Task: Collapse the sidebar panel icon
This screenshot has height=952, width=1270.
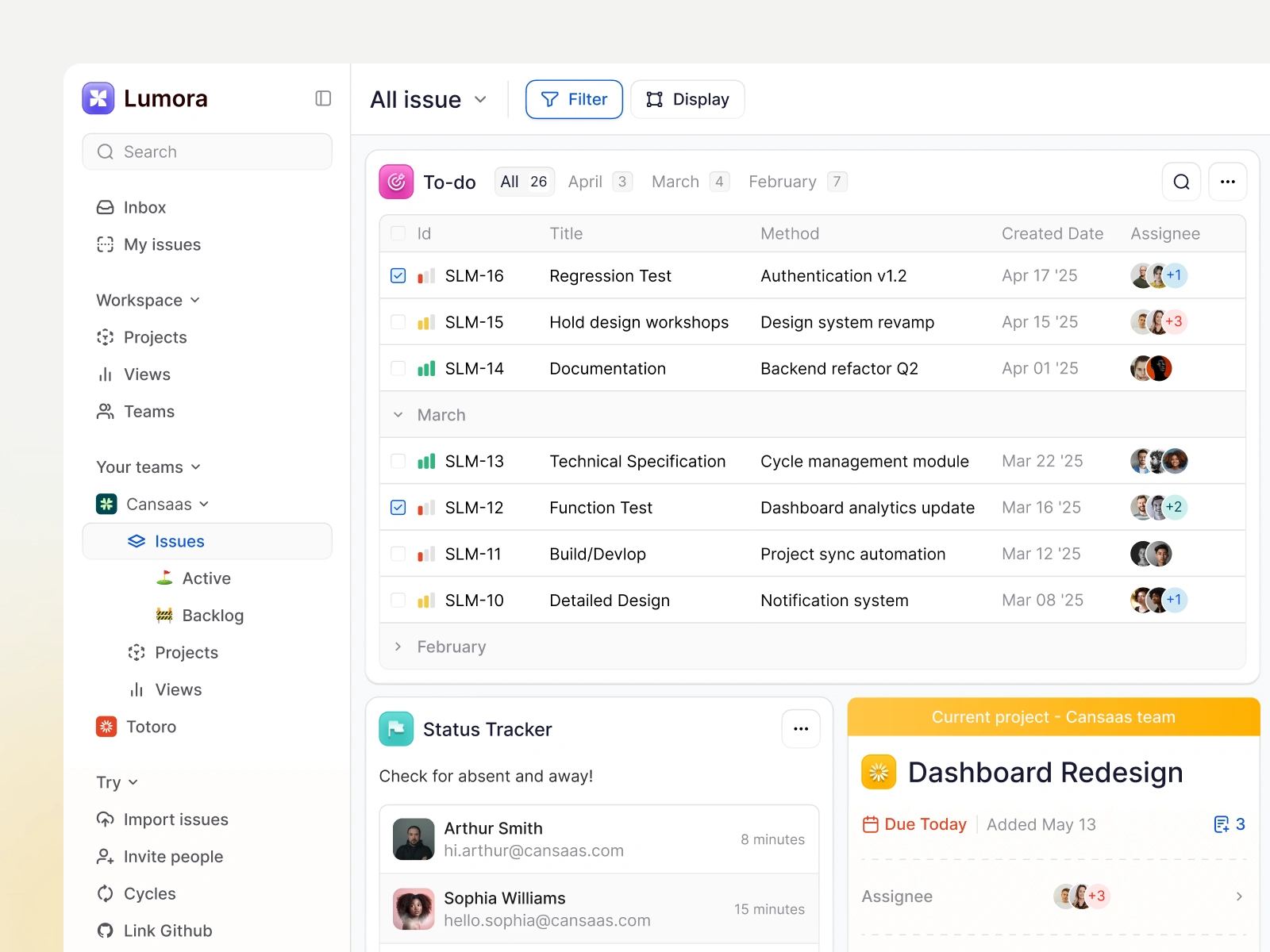Action: pyautogui.click(x=323, y=98)
